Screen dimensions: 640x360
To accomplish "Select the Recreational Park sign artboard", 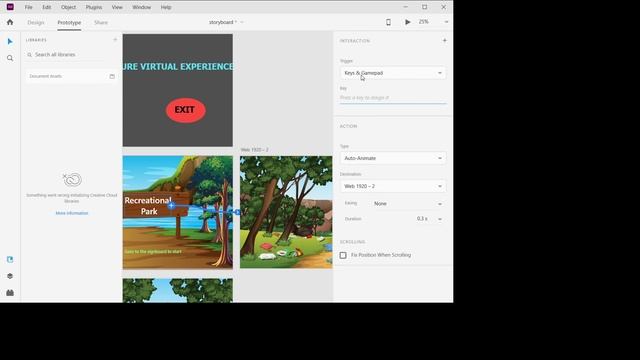I will [178, 212].
